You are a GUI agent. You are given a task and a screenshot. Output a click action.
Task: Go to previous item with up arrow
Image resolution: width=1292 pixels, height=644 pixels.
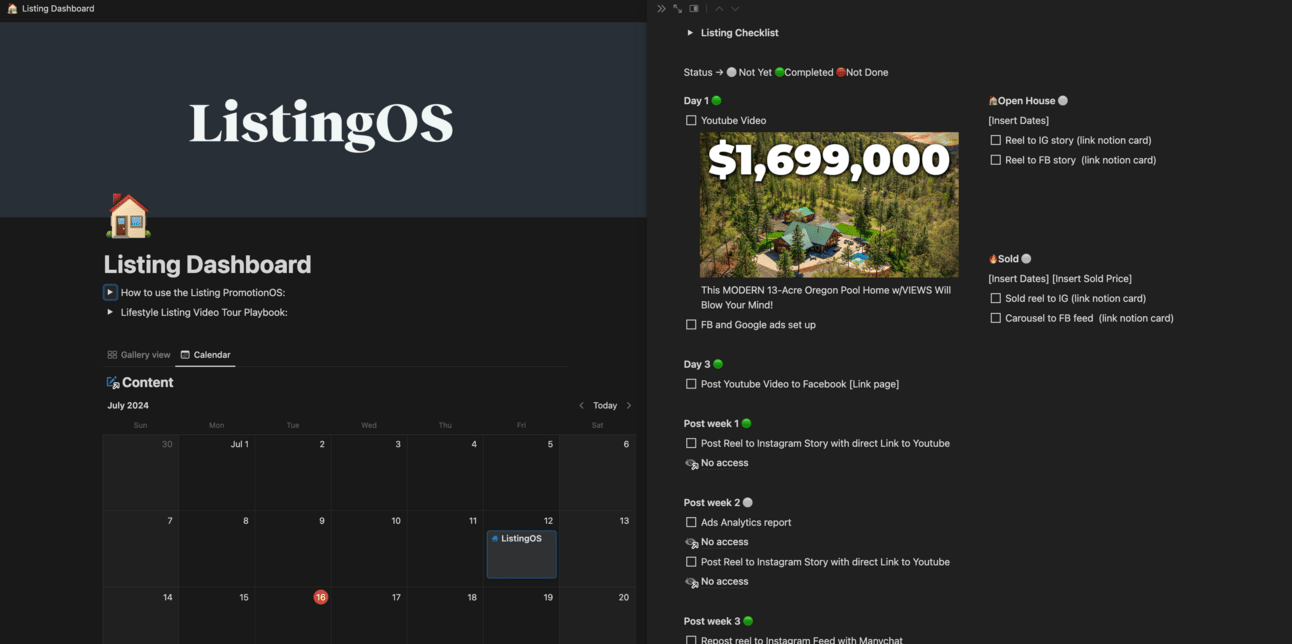[718, 9]
